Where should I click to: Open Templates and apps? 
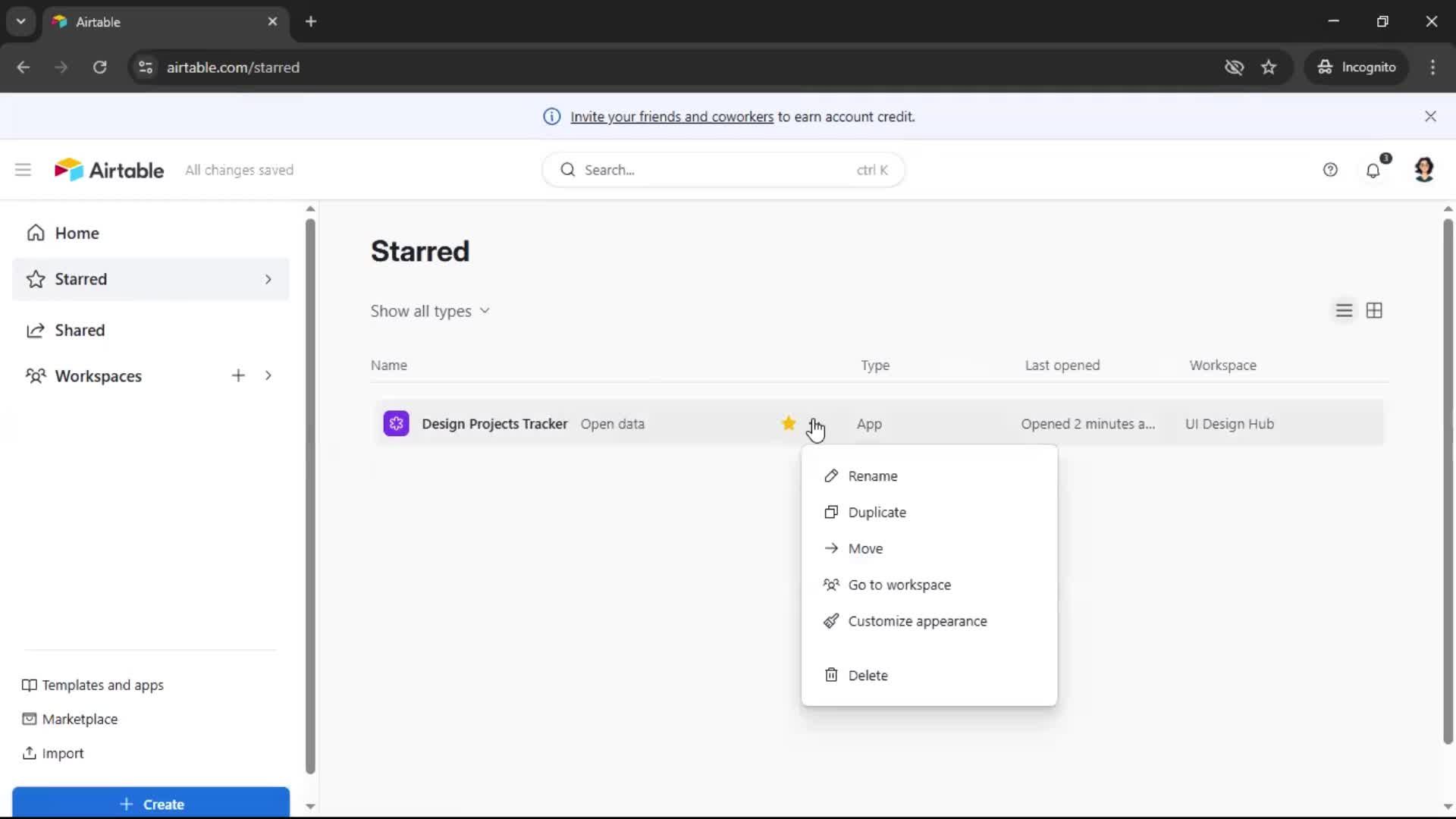pyautogui.click(x=93, y=685)
